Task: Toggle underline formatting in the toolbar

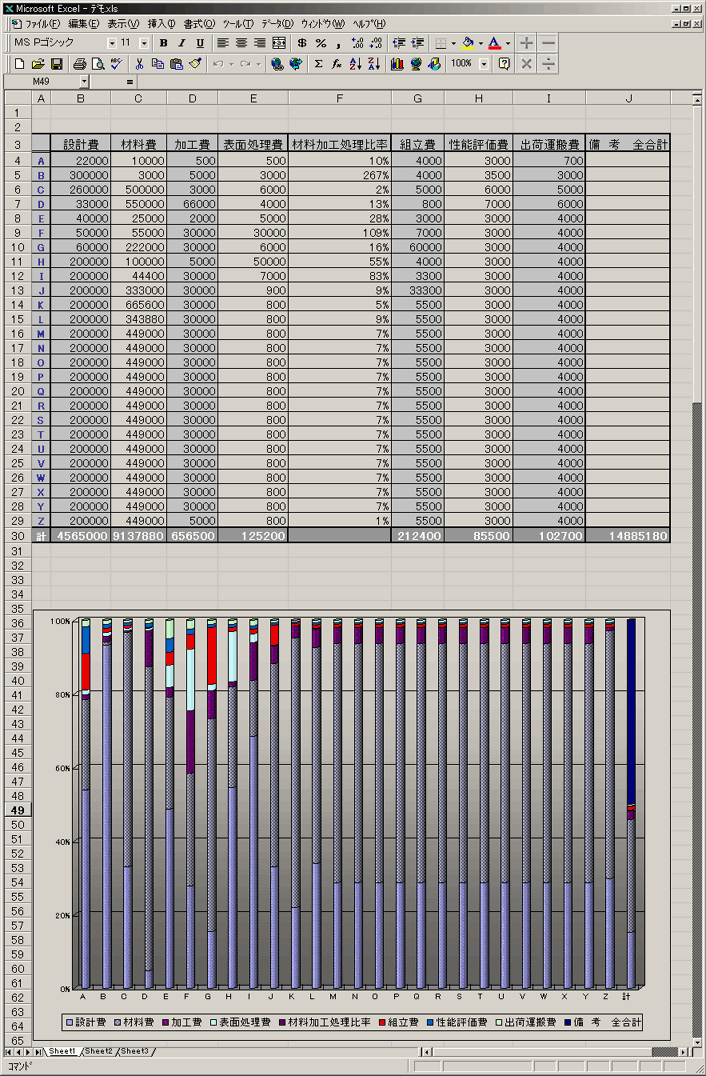Action: pyautogui.click(x=200, y=44)
